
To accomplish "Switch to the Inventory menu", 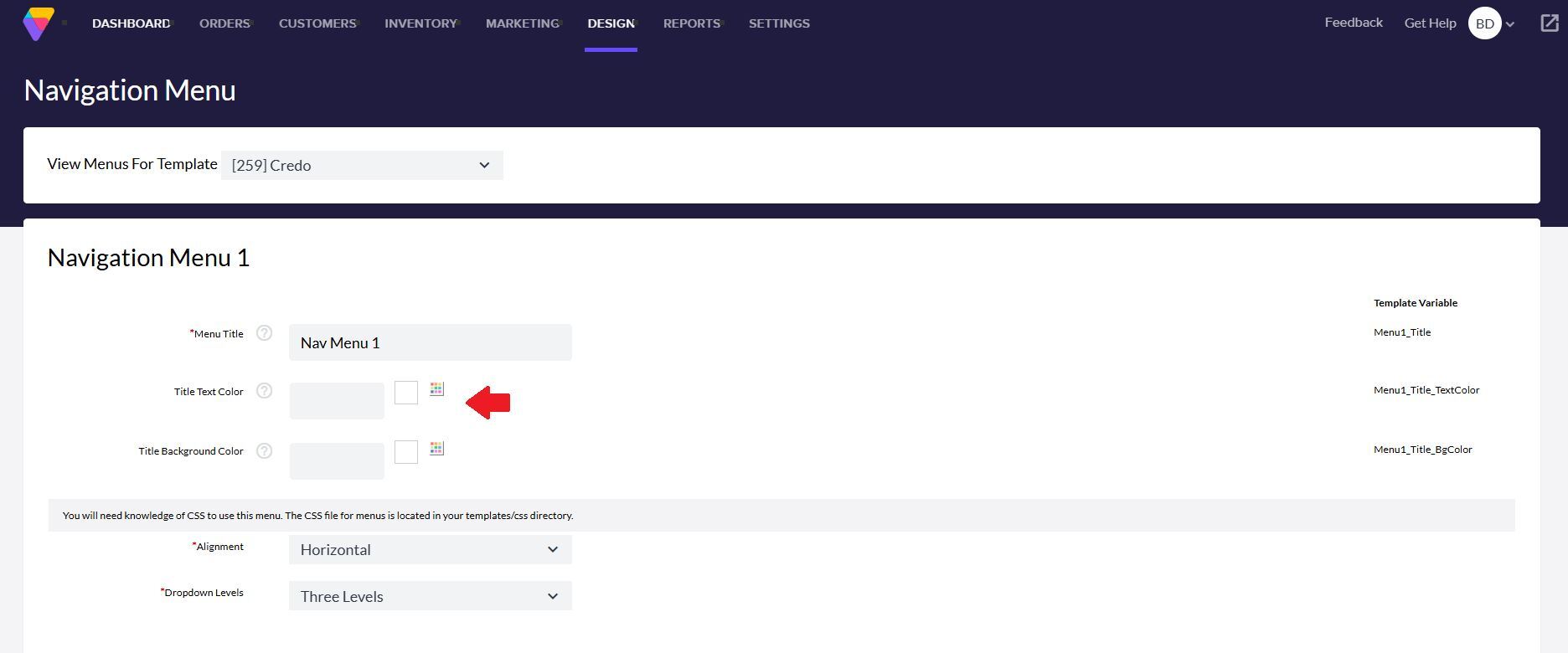I will [x=420, y=23].
